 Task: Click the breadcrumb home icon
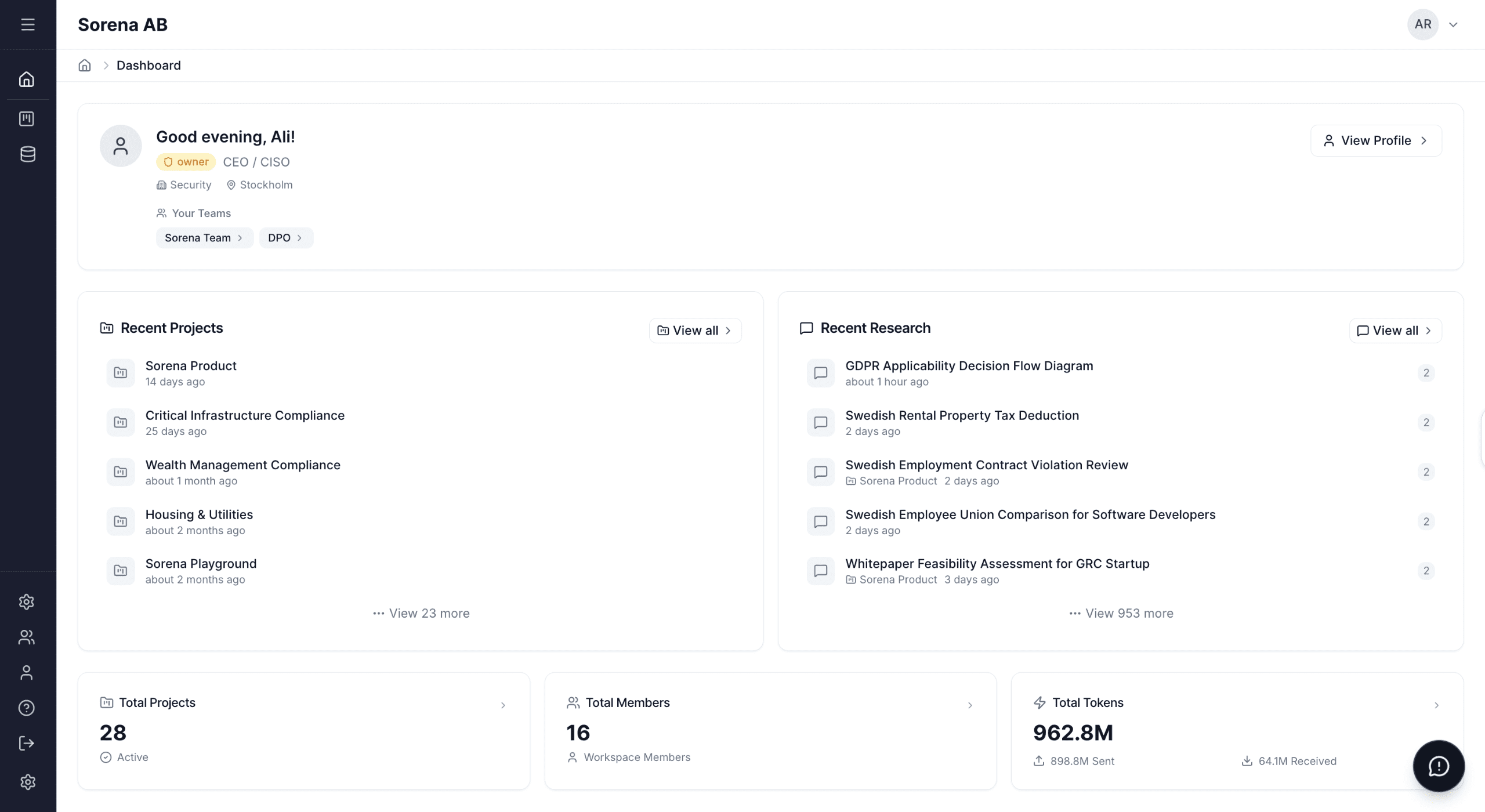[x=85, y=66]
